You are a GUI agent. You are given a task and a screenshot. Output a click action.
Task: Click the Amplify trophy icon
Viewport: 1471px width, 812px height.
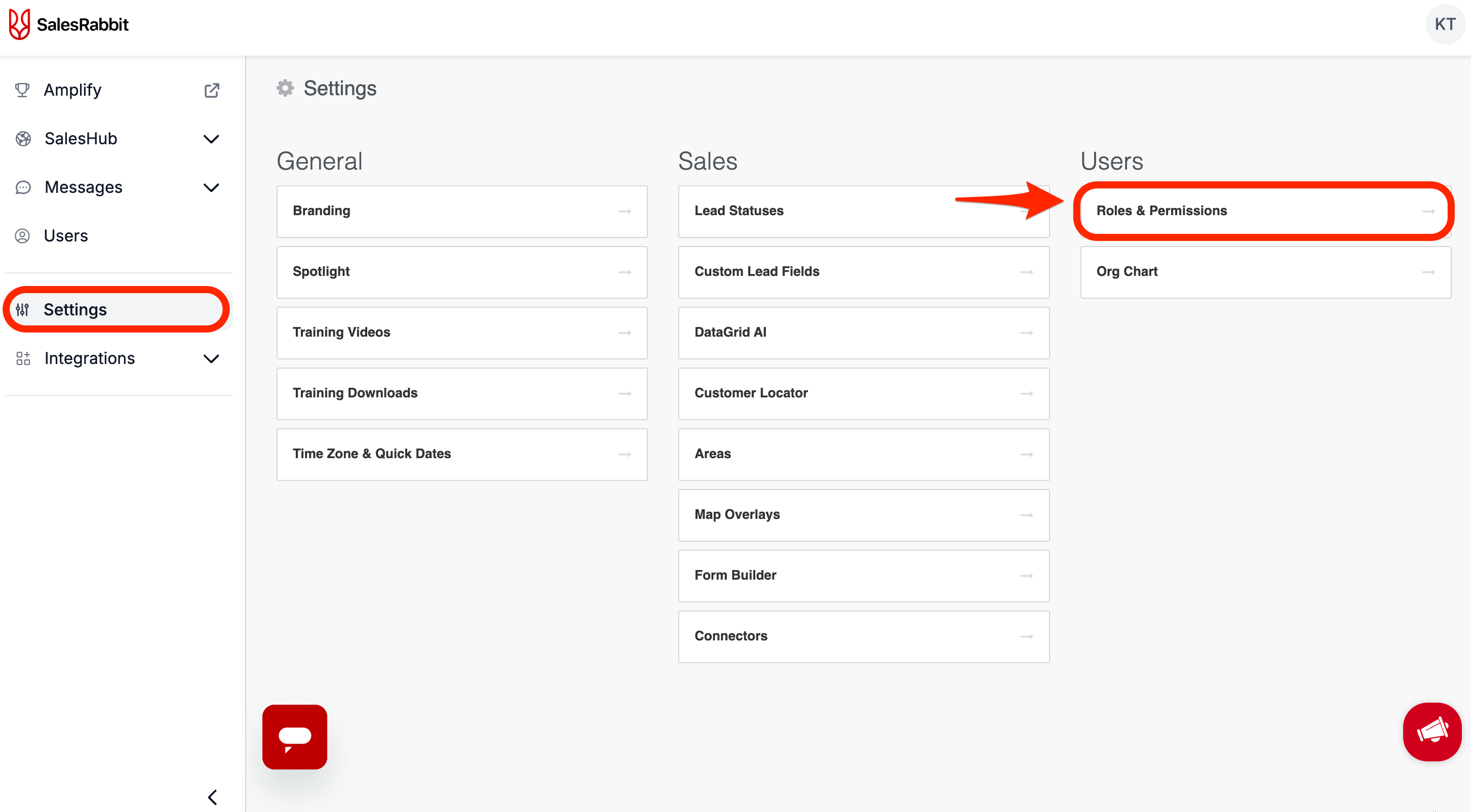(x=22, y=90)
